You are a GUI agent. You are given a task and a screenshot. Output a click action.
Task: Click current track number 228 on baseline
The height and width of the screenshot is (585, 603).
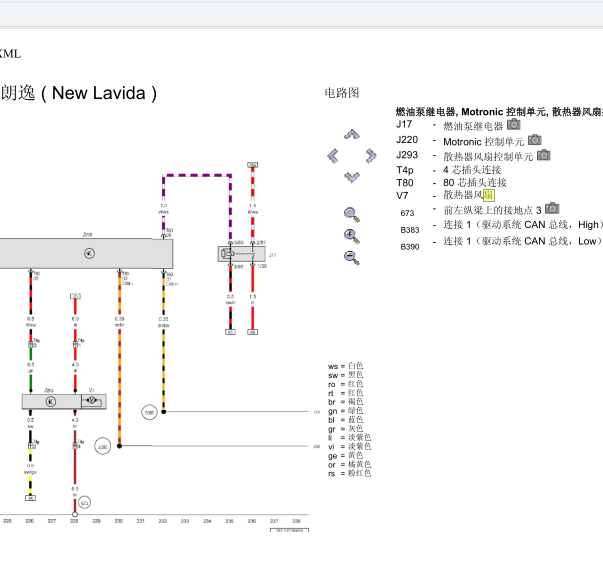tap(74, 521)
